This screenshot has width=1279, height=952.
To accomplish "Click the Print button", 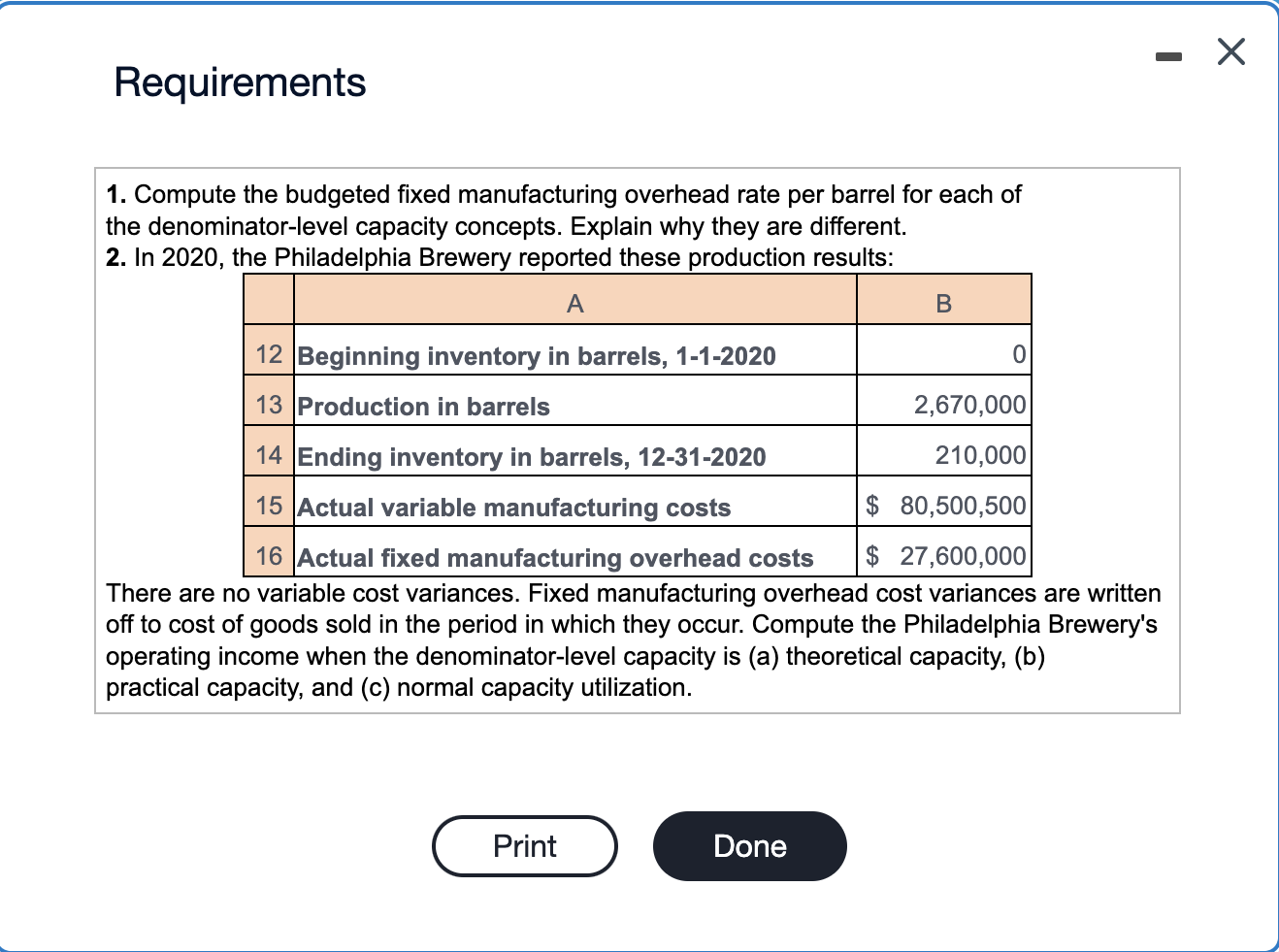I will pos(524,845).
